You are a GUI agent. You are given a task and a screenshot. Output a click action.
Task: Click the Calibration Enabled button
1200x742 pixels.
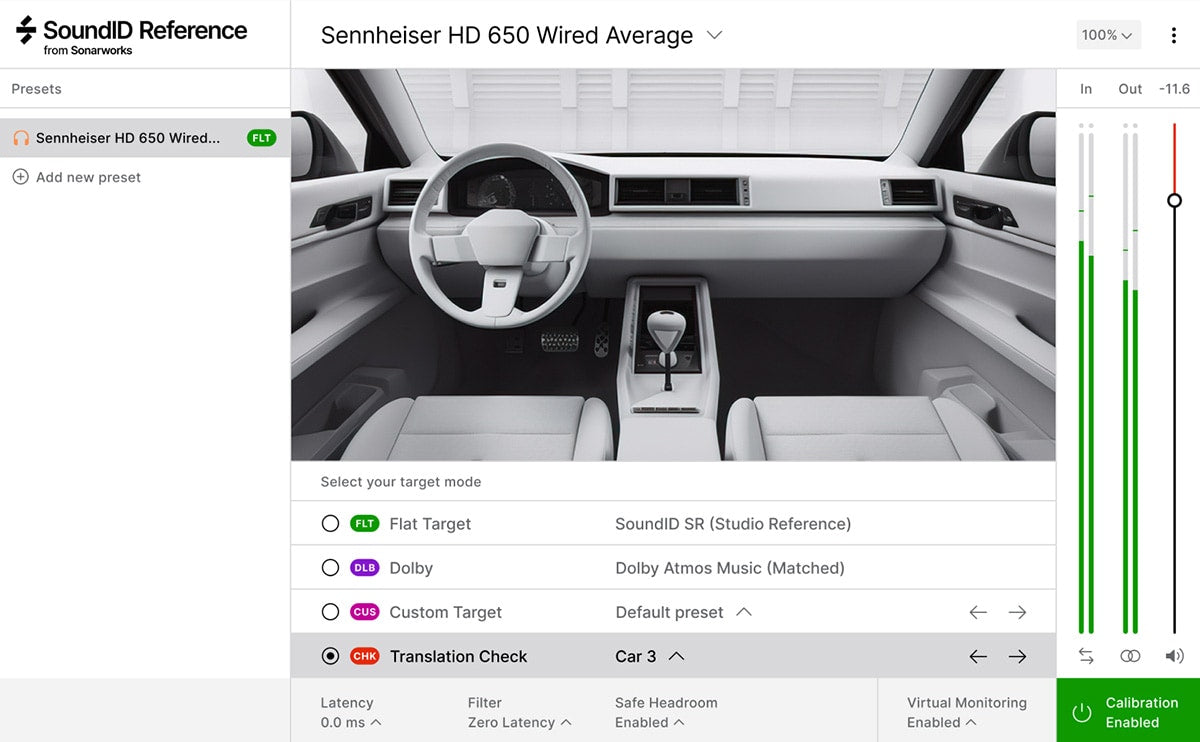pyautogui.click(x=1128, y=711)
